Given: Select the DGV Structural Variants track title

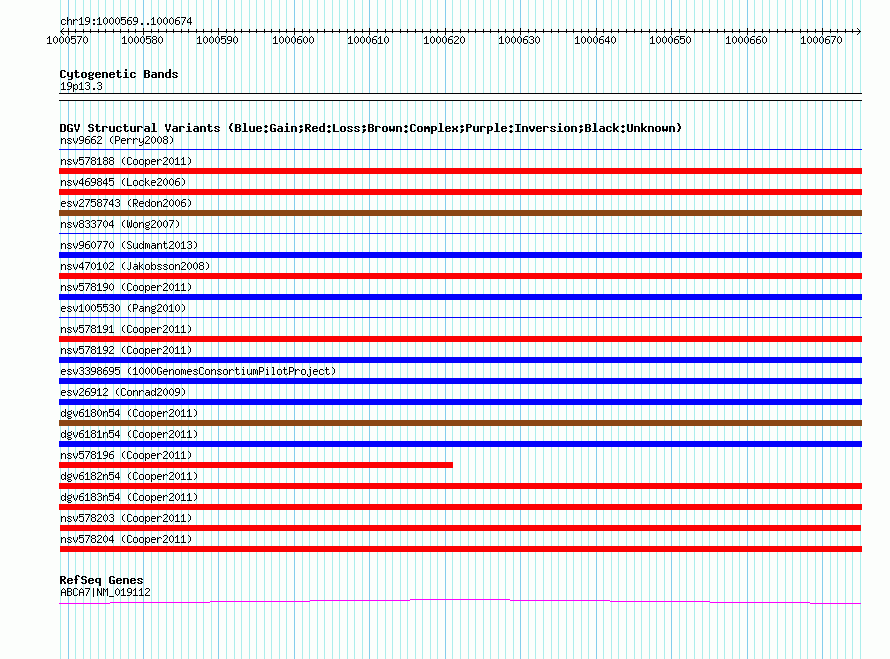Looking at the screenshot, I should pos(371,128).
